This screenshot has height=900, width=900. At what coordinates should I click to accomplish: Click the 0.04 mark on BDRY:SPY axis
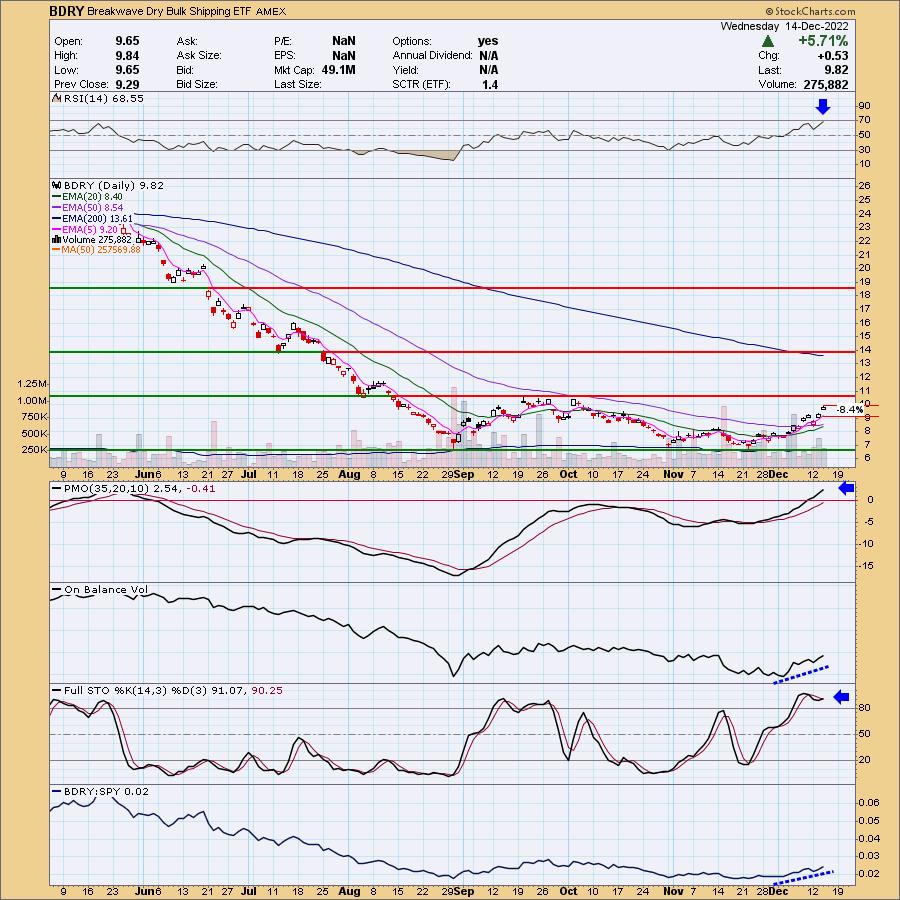click(868, 838)
